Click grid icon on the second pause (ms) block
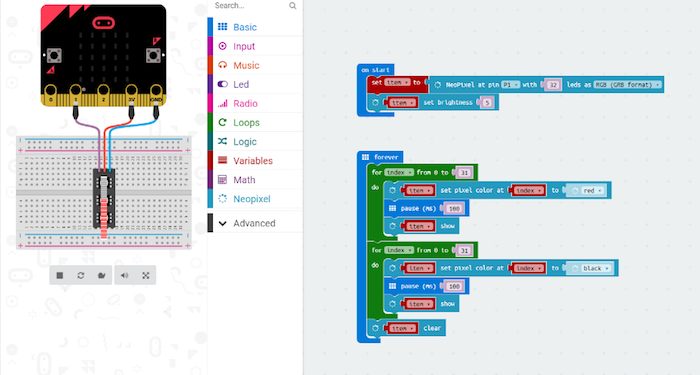Viewport: 700px width, 375px height. tap(392, 286)
